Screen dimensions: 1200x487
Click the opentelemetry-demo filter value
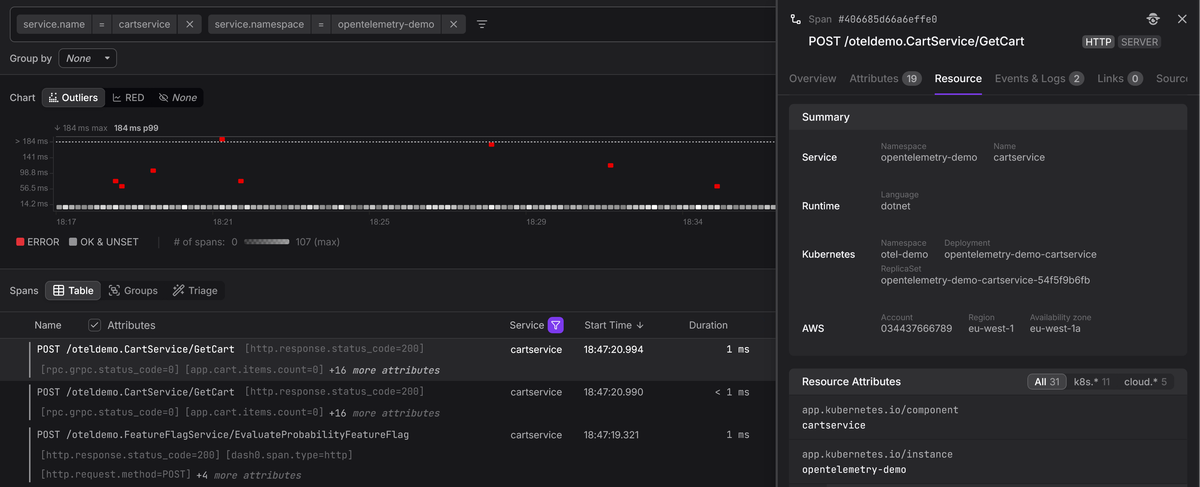click(386, 24)
